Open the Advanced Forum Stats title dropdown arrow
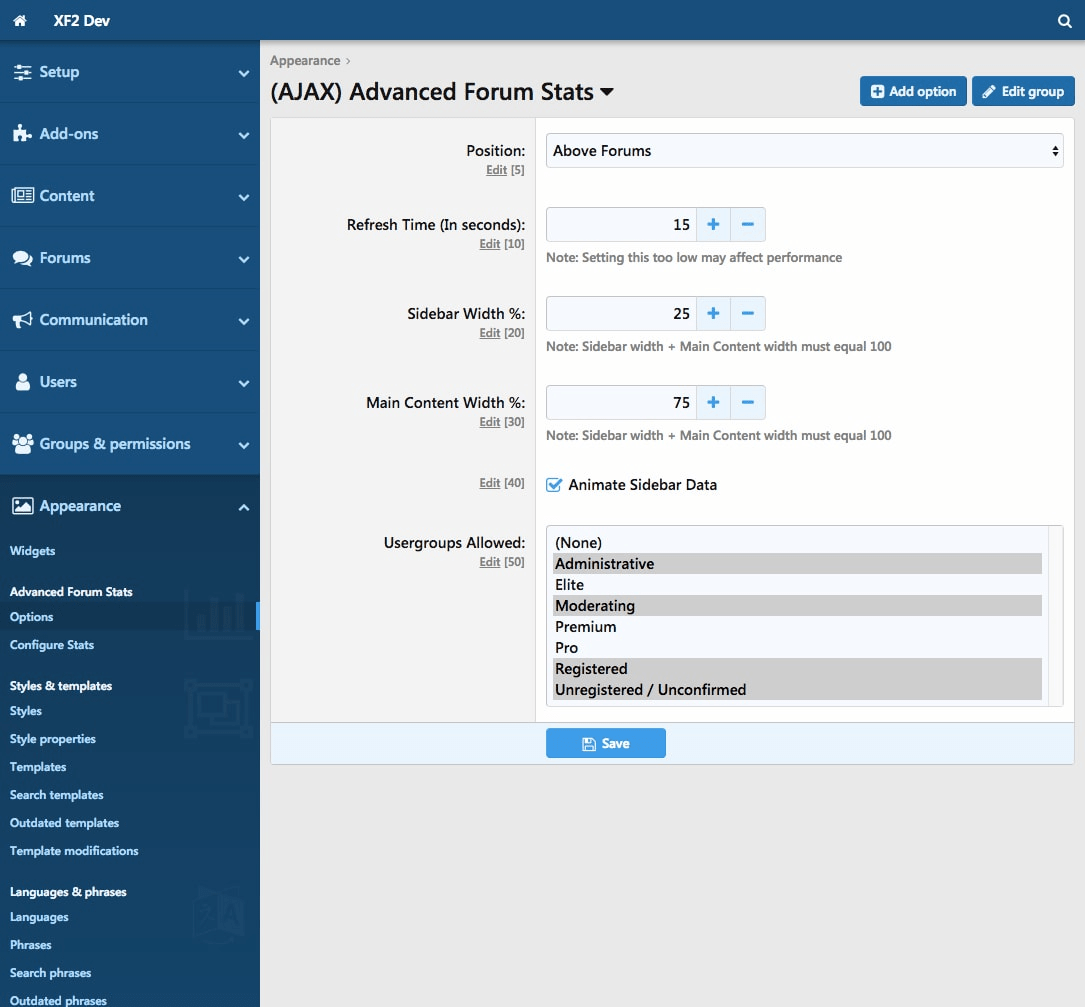Screen dimensions: 1085x1007 [x=606, y=93]
